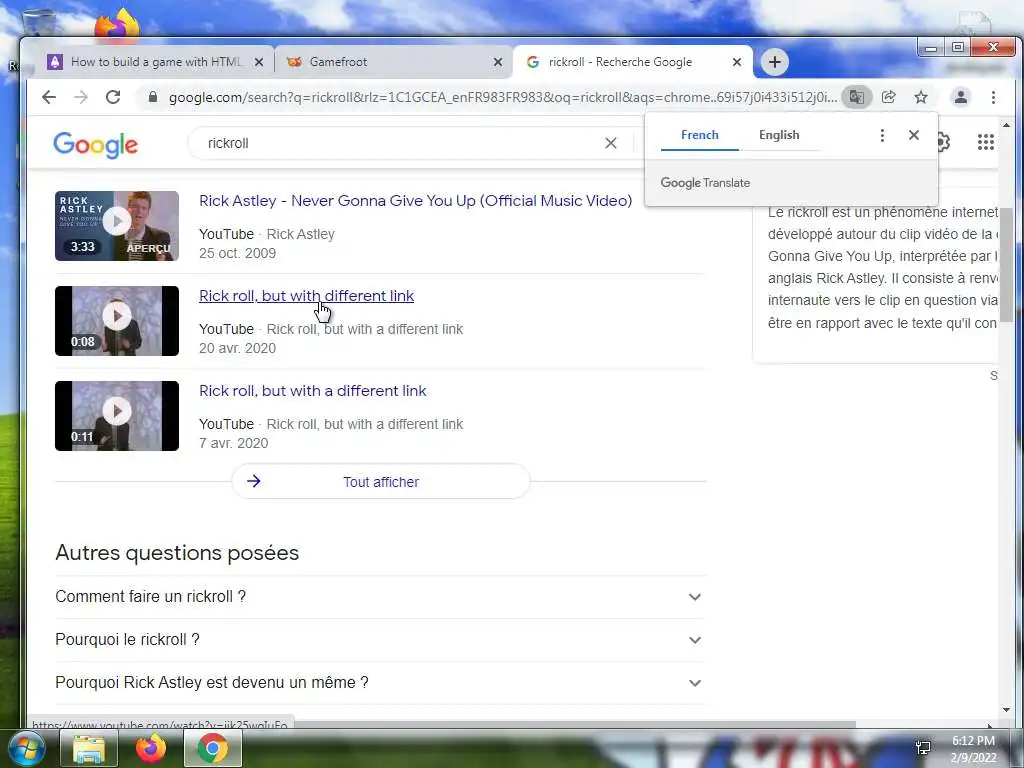Click the network tray icon
The height and width of the screenshot is (768, 1024).
[x=923, y=748]
